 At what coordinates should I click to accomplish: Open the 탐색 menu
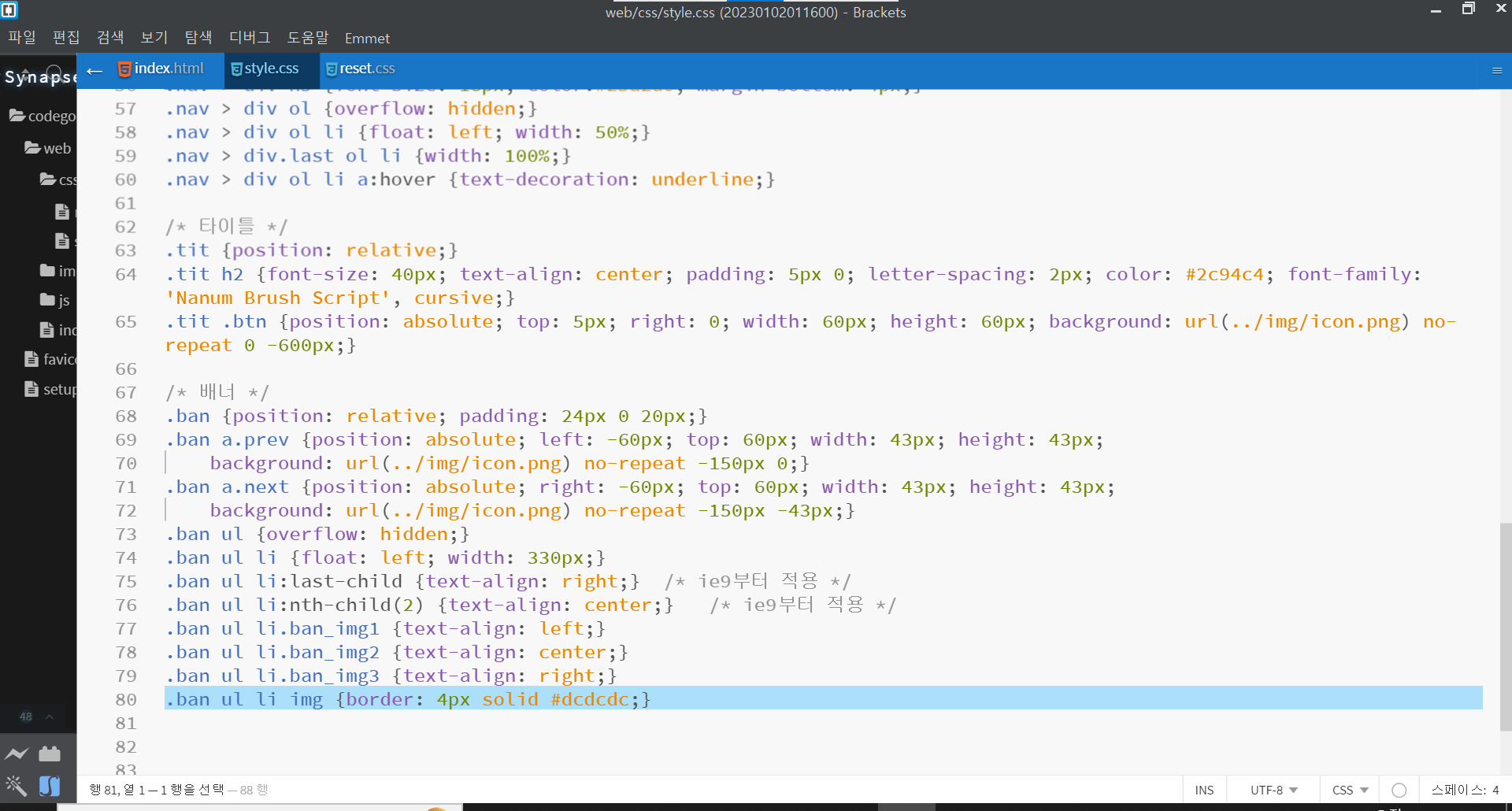coord(198,38)
